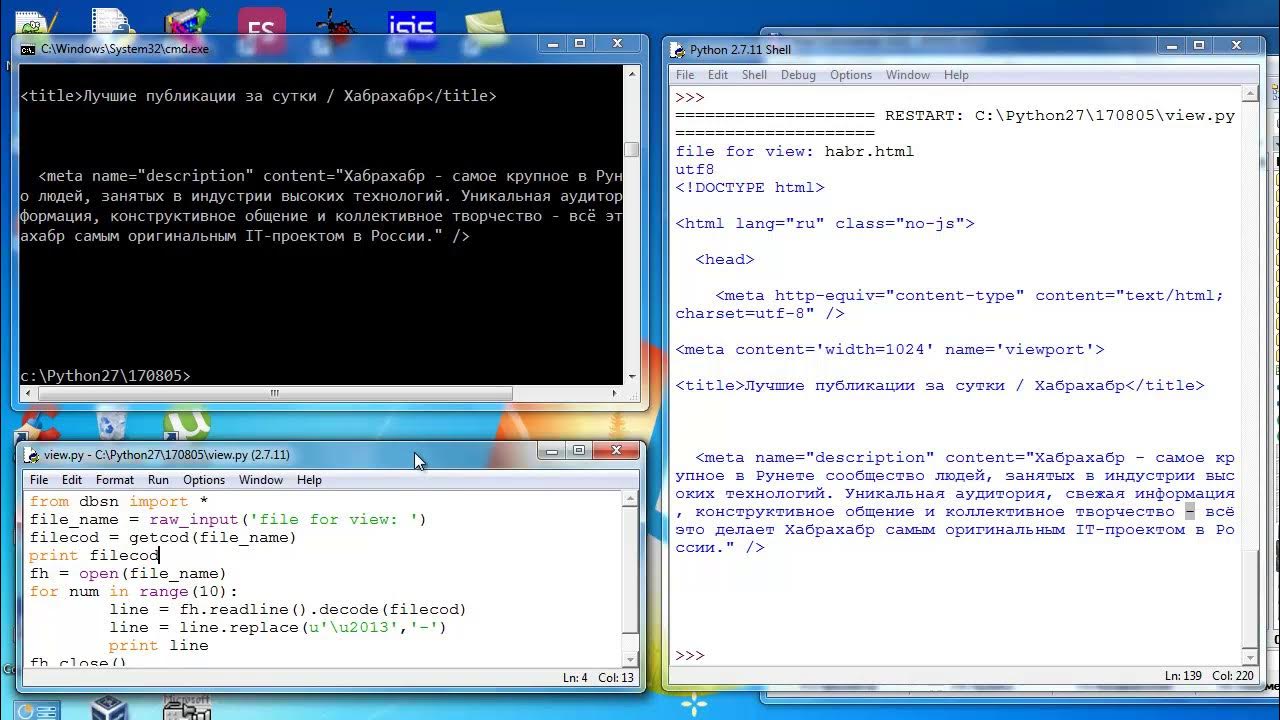Click the c:\Python27\170805> prompt in cmd

[105, 376]
